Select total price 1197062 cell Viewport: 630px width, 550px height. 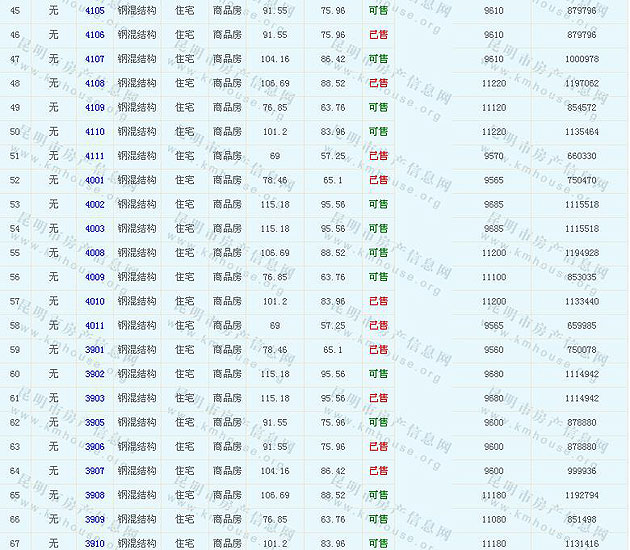tap(581, 83)
